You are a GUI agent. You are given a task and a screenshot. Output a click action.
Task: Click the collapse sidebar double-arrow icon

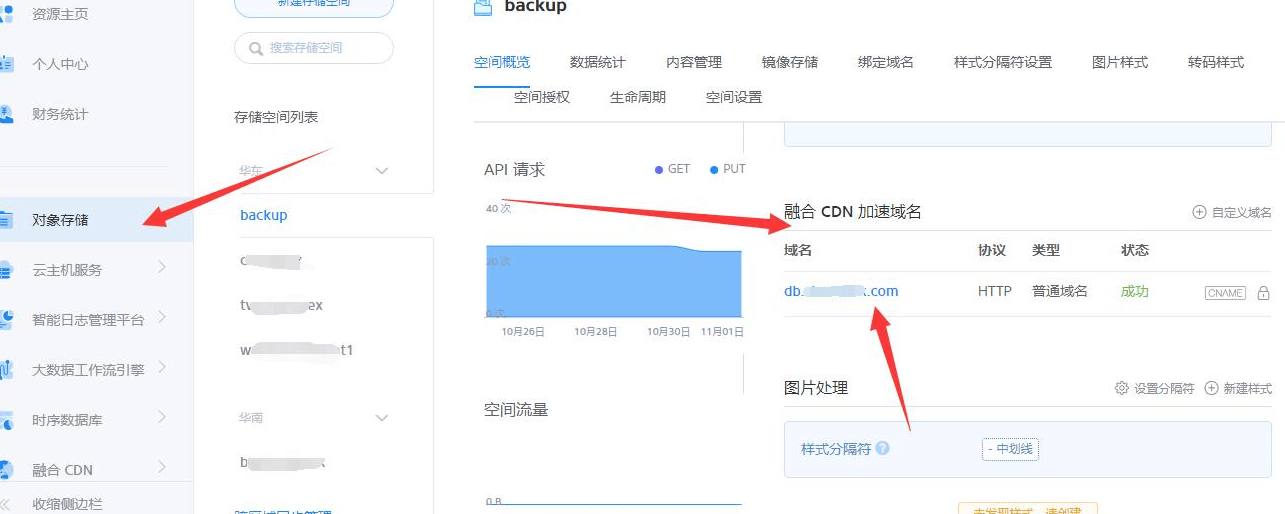[x=6, y=503]
